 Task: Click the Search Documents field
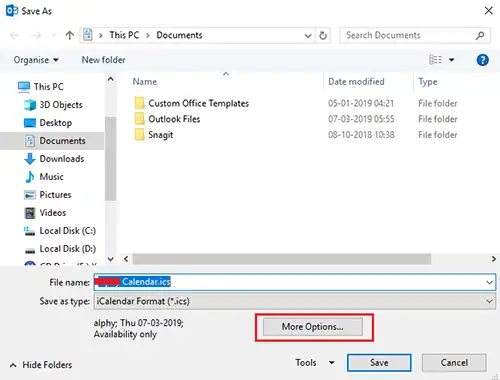pos(415,35)
